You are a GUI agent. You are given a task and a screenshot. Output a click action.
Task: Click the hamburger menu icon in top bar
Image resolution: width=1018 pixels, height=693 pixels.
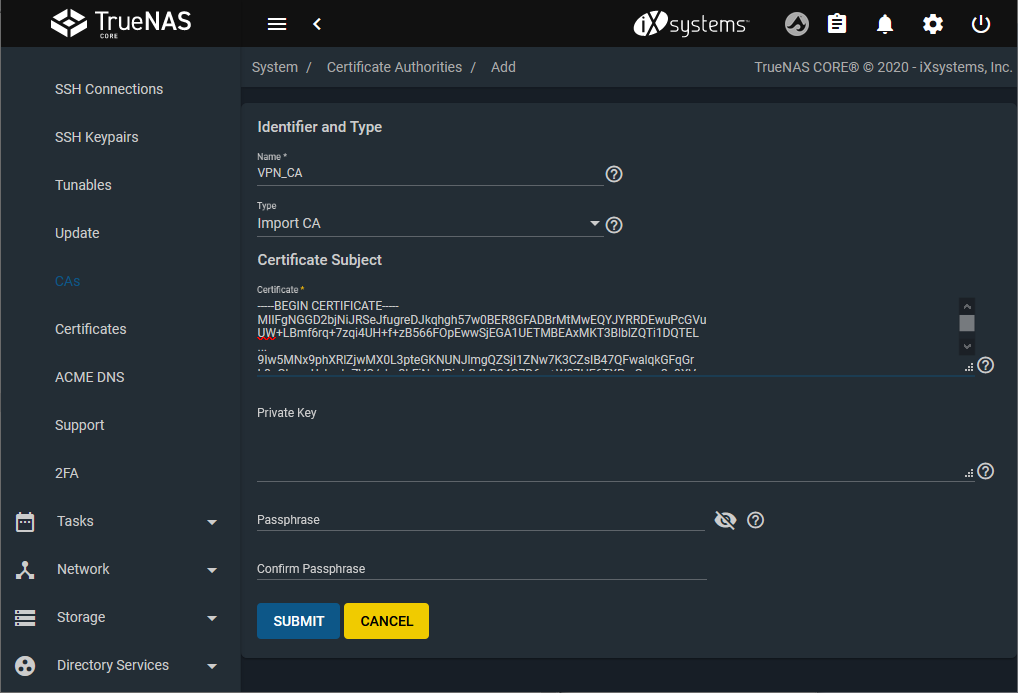pyautogui.click(x=277, y=24)
